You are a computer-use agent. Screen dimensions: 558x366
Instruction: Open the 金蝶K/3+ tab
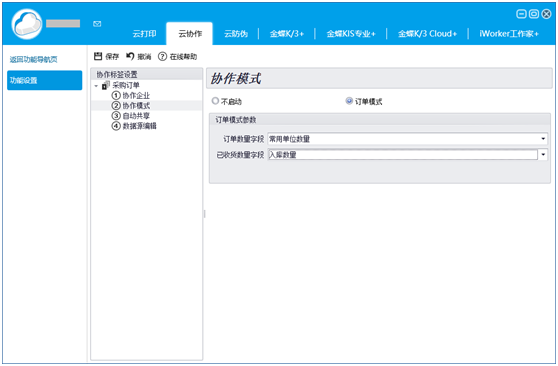[x=287, y=34]
